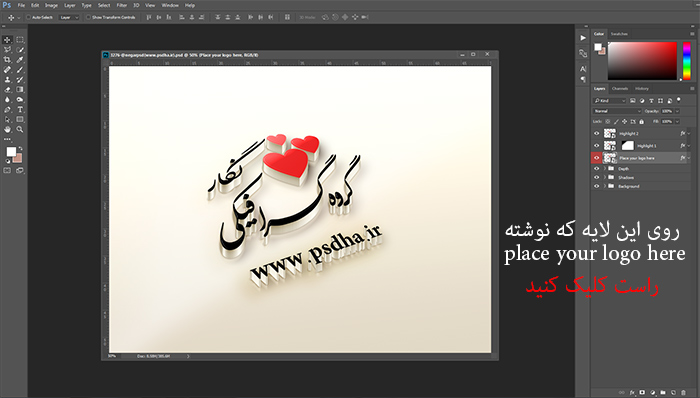Open the Auto-Select Layer dropdown
The height and width of the screenshot is (398, 700).
click(69, 17)
